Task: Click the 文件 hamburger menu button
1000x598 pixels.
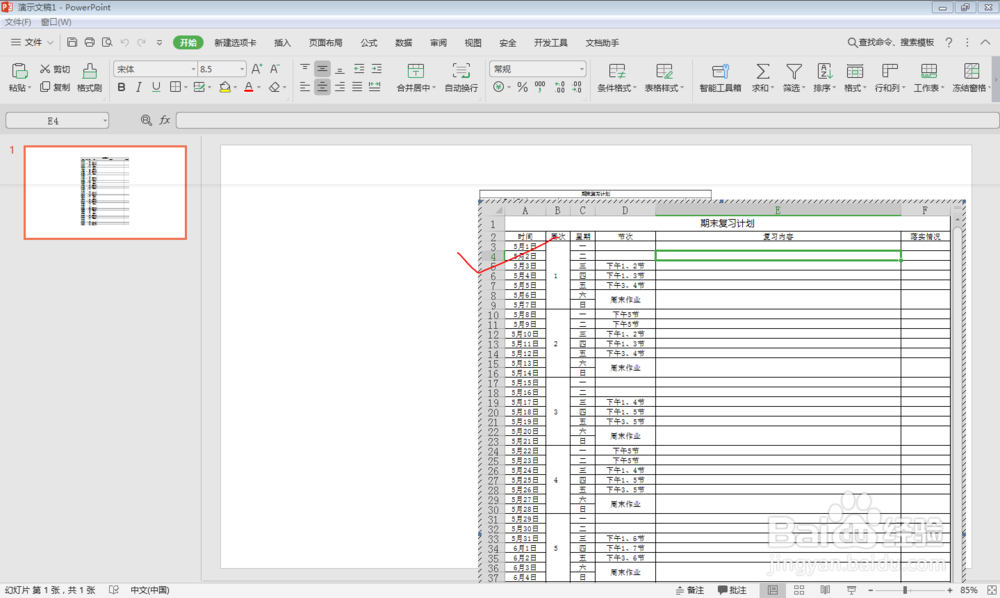Action: (x=32, y=43)
